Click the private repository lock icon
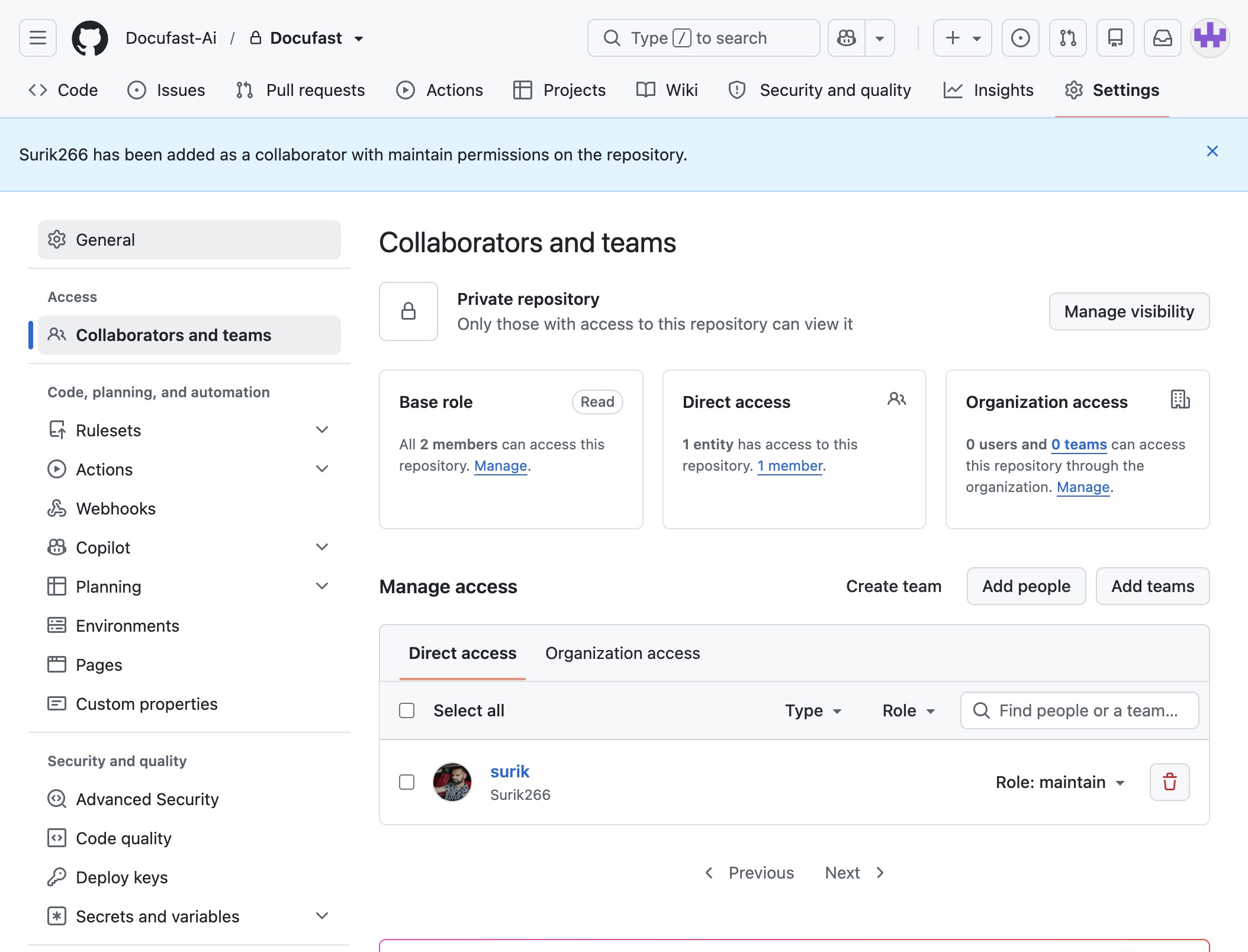The width and height of the screenshot is (1248, 952). point(409,311)
